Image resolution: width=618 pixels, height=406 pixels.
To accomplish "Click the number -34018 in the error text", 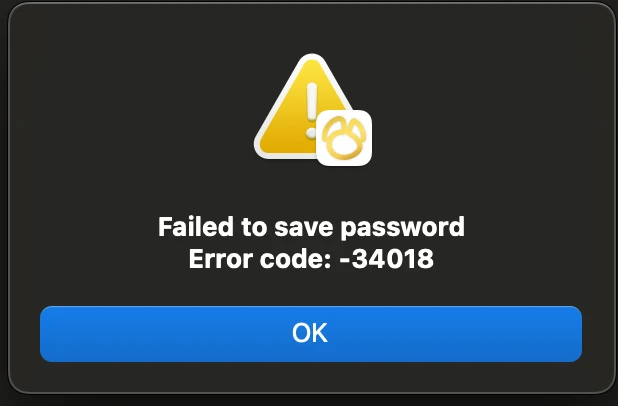I will 387,259.
